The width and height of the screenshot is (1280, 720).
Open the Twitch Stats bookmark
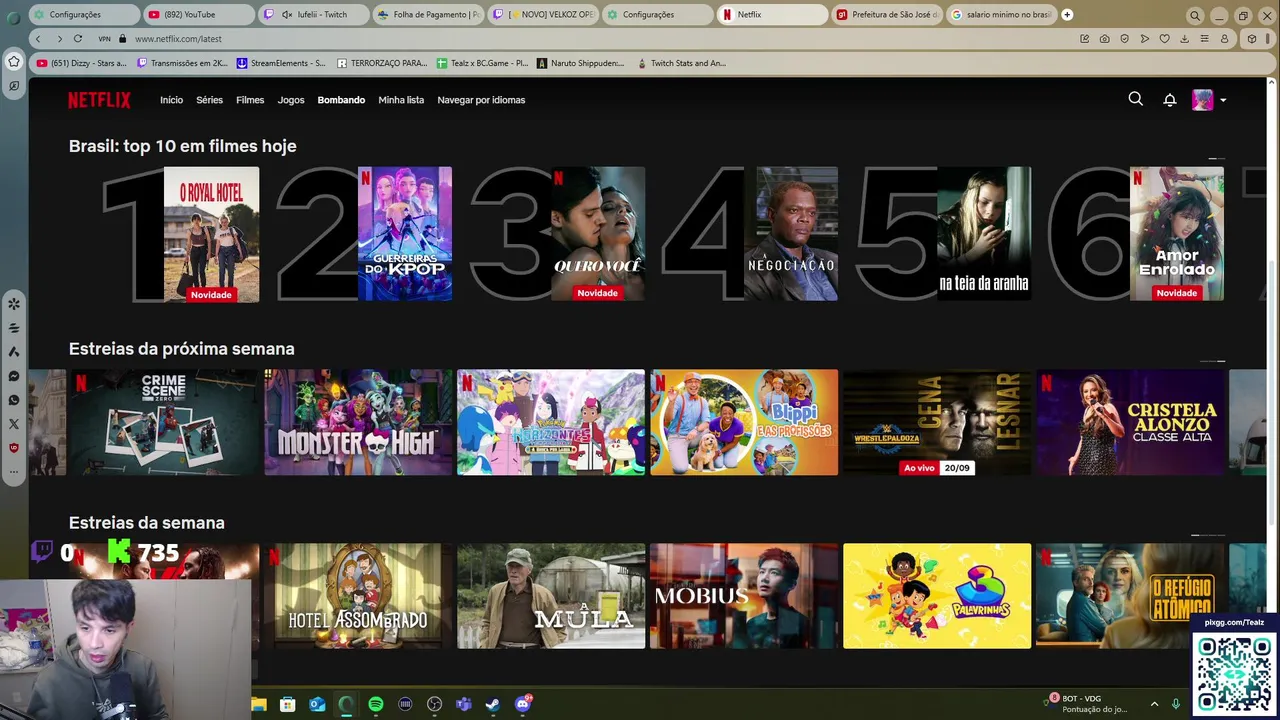681,63
